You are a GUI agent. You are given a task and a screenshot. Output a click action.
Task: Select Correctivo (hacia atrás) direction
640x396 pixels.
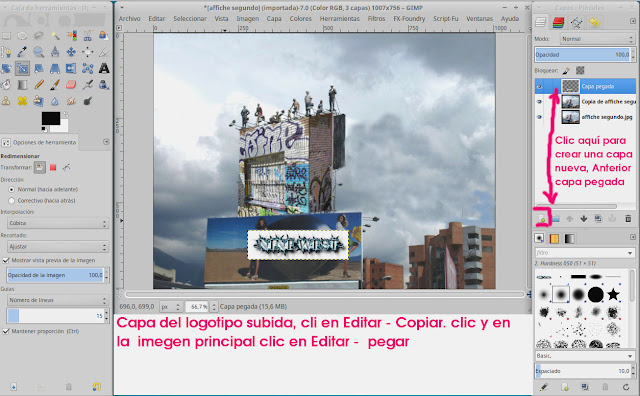click(11, 200)
